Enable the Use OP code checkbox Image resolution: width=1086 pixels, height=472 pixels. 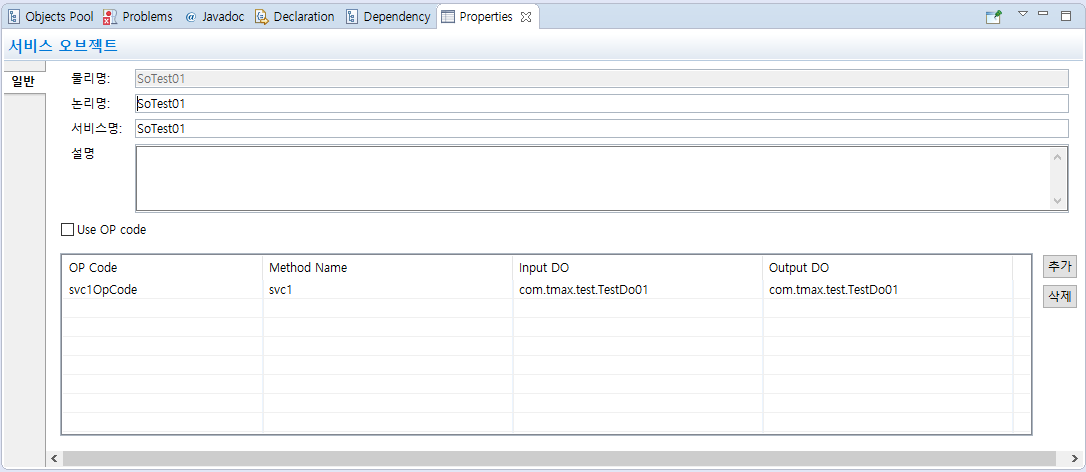tap(67, 229)
